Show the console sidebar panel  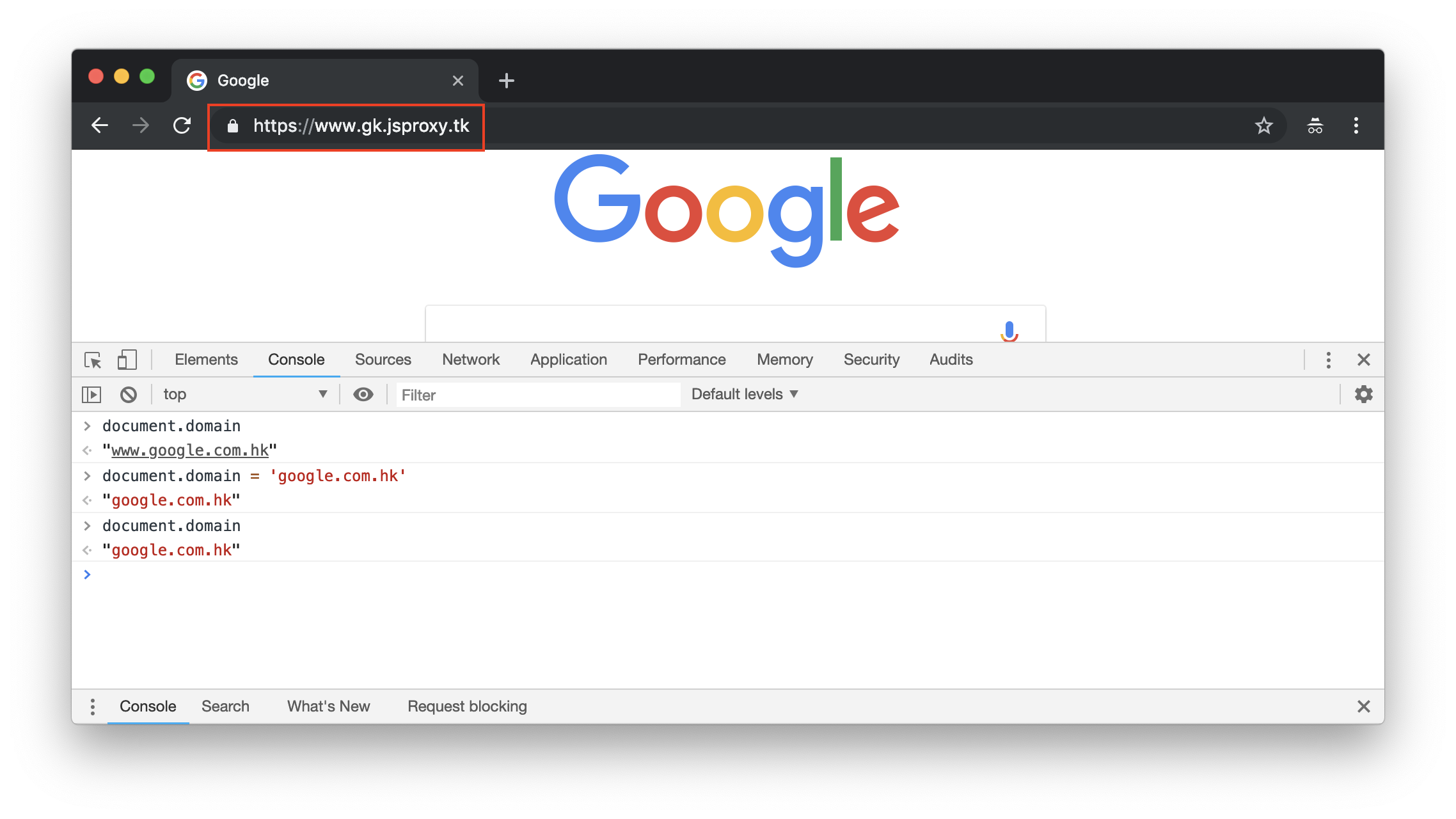(x=91, y=395)
